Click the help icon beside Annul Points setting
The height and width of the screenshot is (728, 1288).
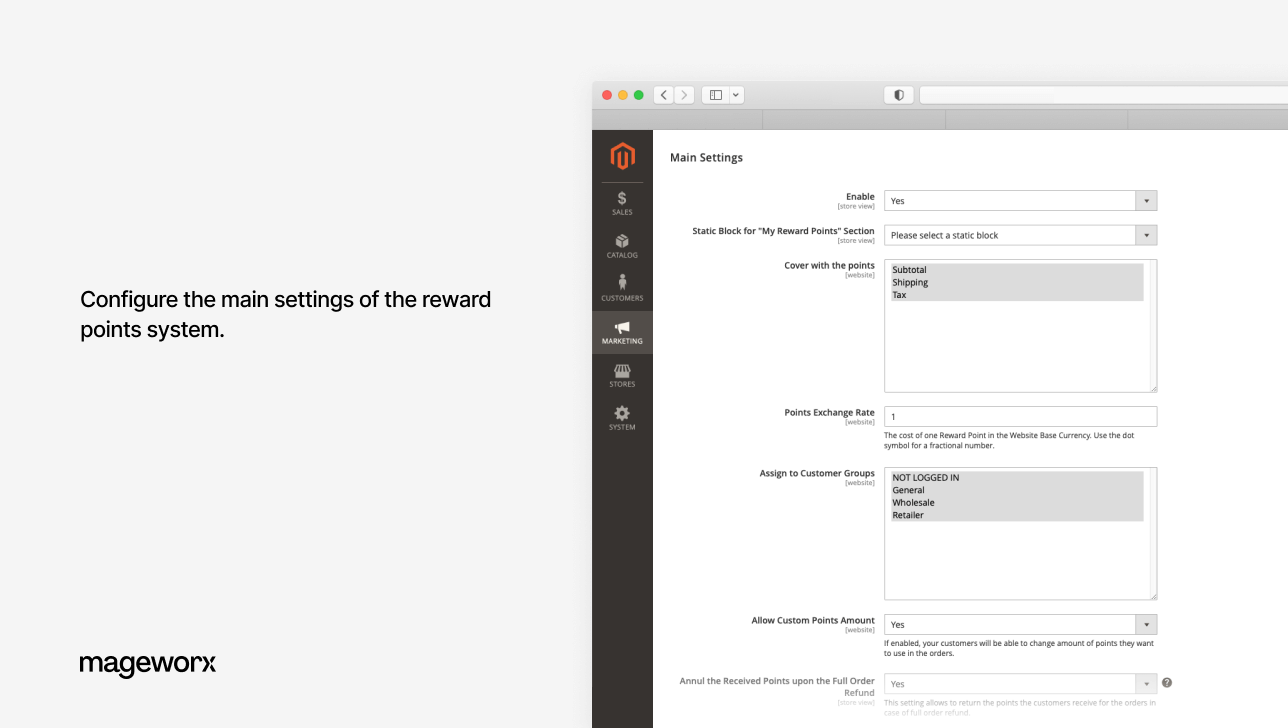pyautogui.click(x=1166, y=682)
